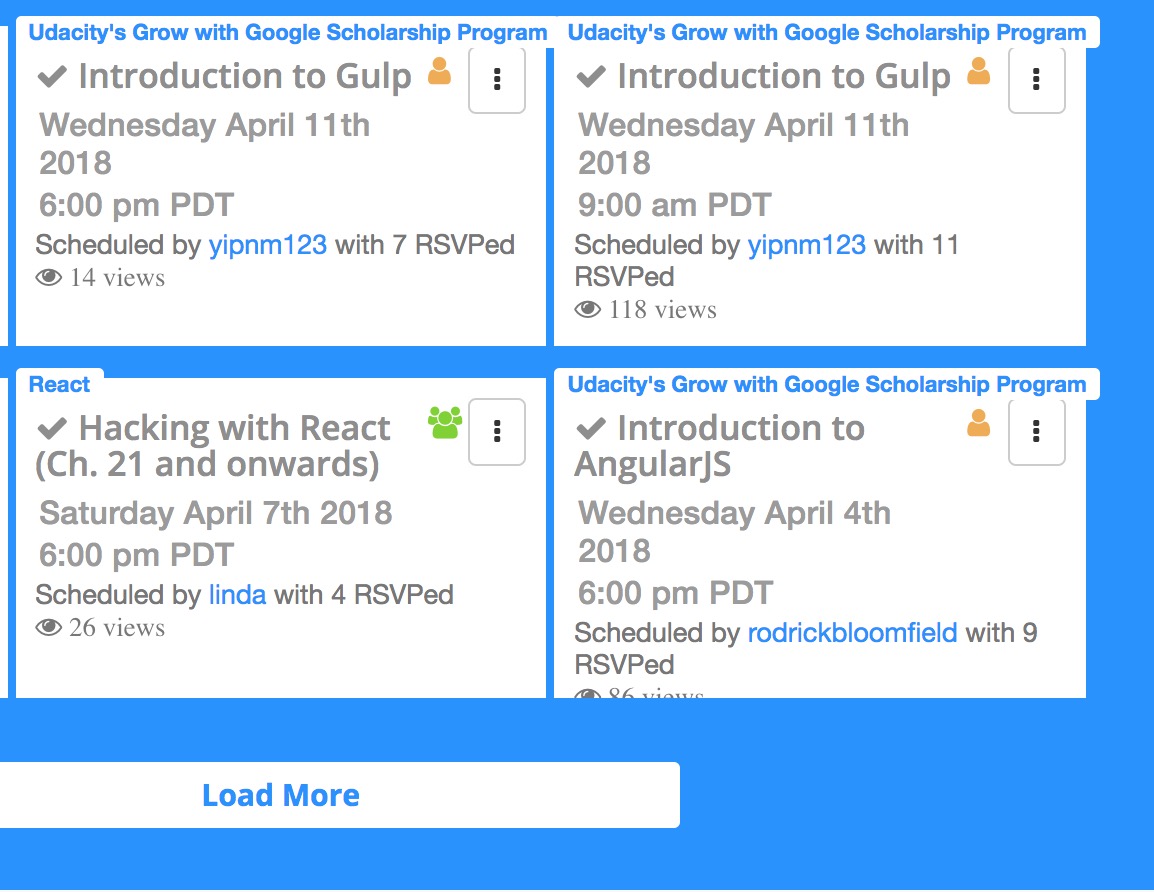
Task: Toggle the orange single-attendee icon on 6:00 pm Gulp event
Action: coord(439,71)
